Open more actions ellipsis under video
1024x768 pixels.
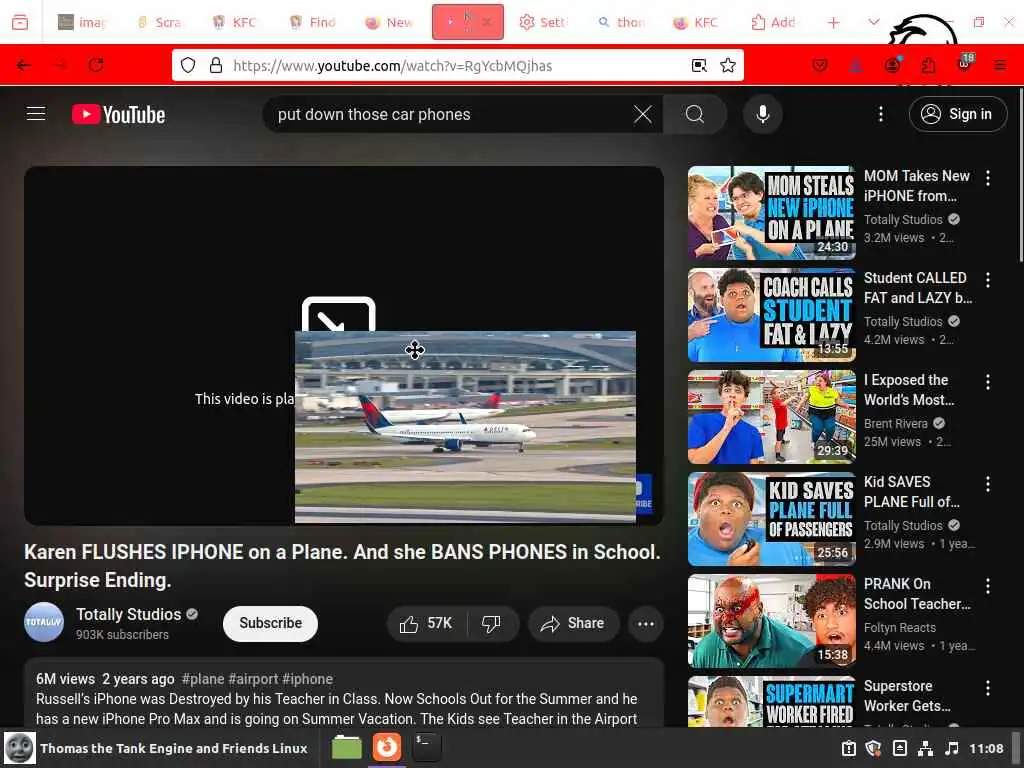(645, 624)
